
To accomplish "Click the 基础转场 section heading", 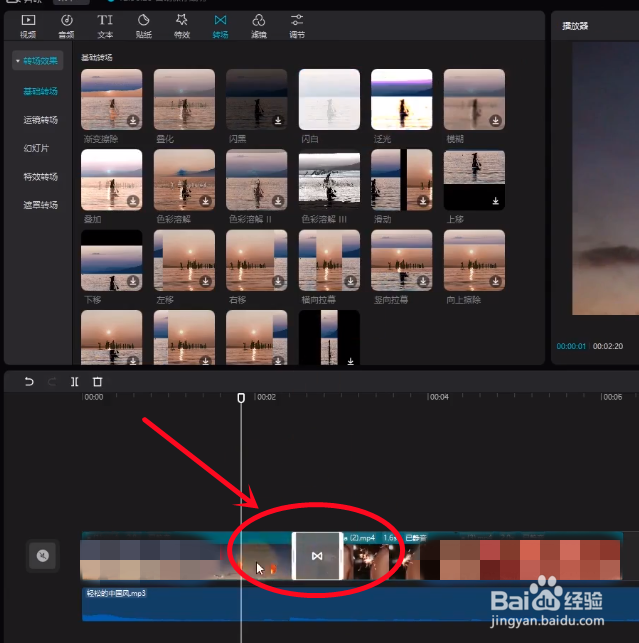I will click(97, 57).
